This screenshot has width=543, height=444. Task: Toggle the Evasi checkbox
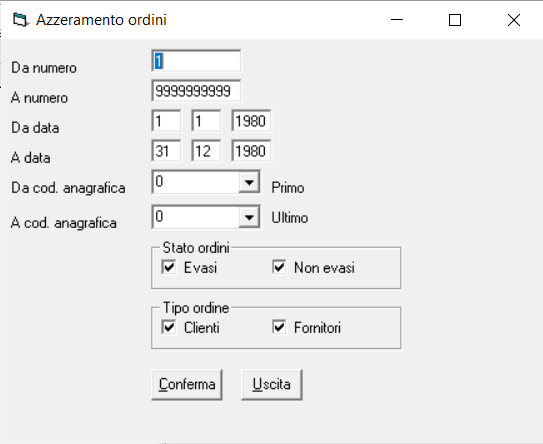pyautogui.click(x=169, y=267)
